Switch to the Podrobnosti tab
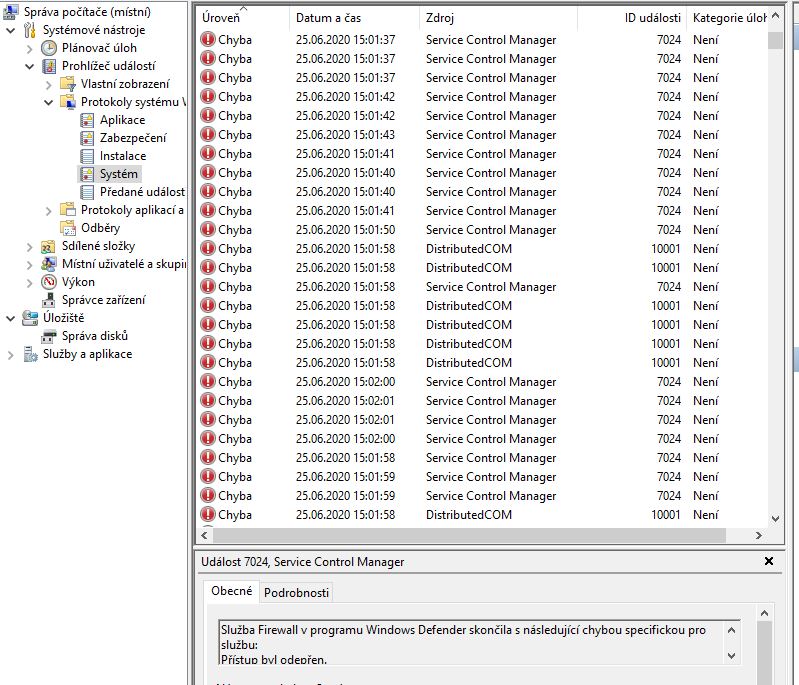 pyautogui.click(x=295, y=592)
